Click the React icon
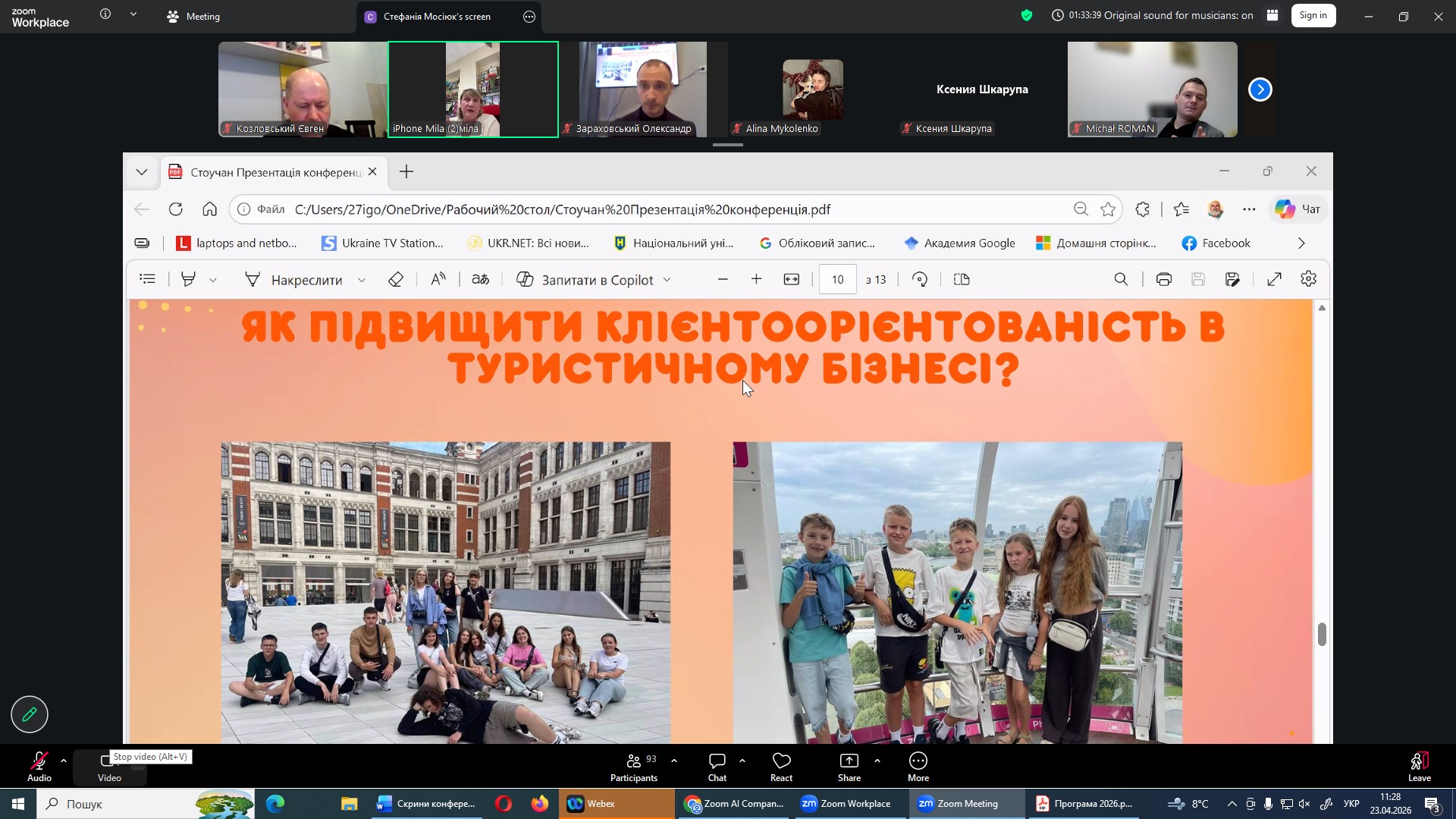 (781, 766)
